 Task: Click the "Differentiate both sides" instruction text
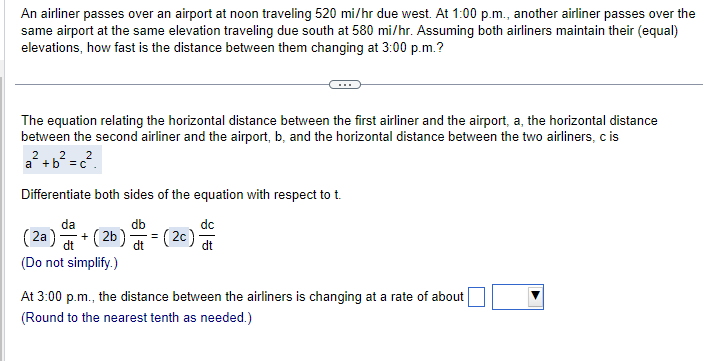pyautogui.click(x=181, y=195)
